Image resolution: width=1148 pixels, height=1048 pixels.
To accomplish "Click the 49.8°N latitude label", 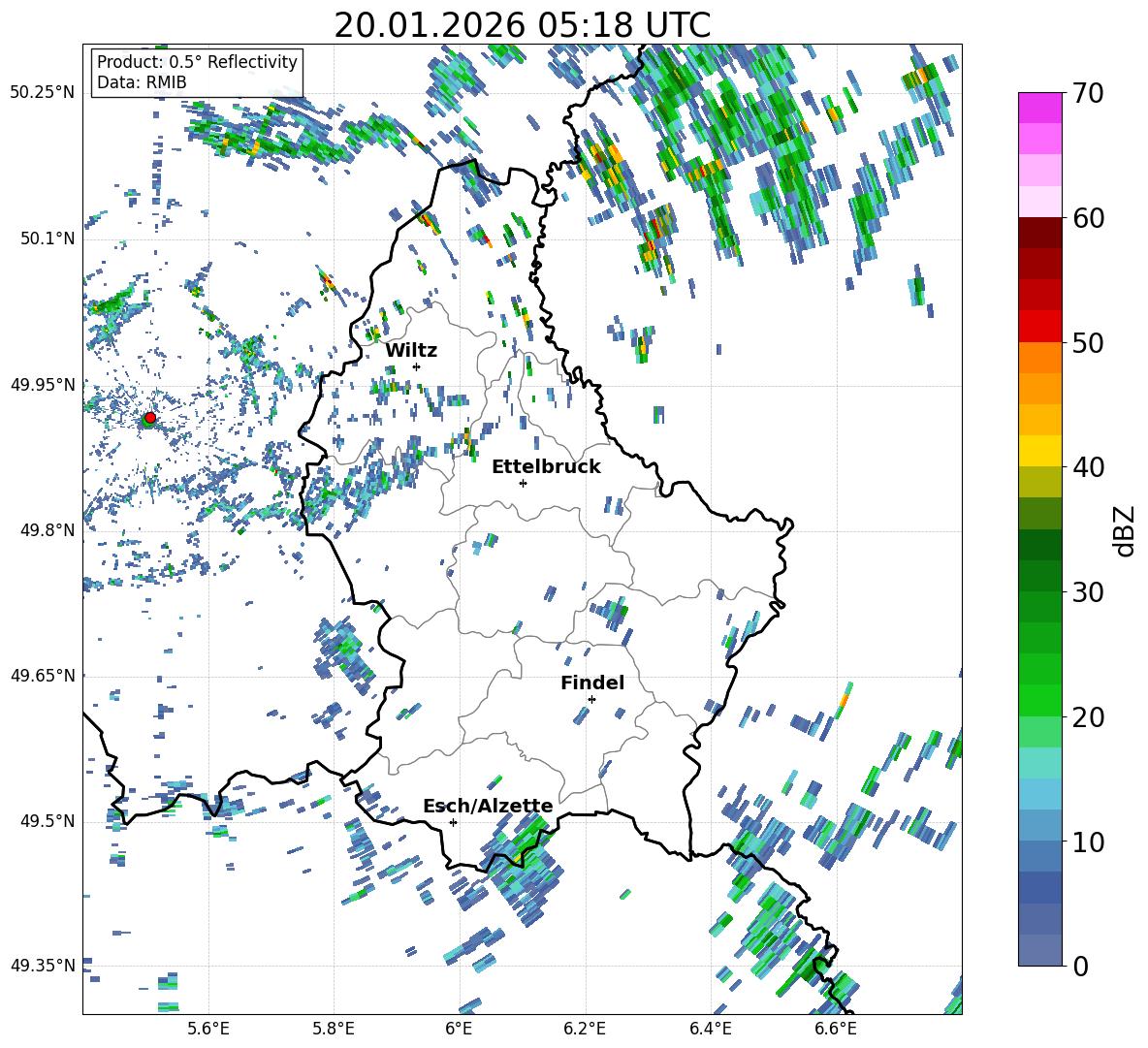I will [x=48, y=530].
